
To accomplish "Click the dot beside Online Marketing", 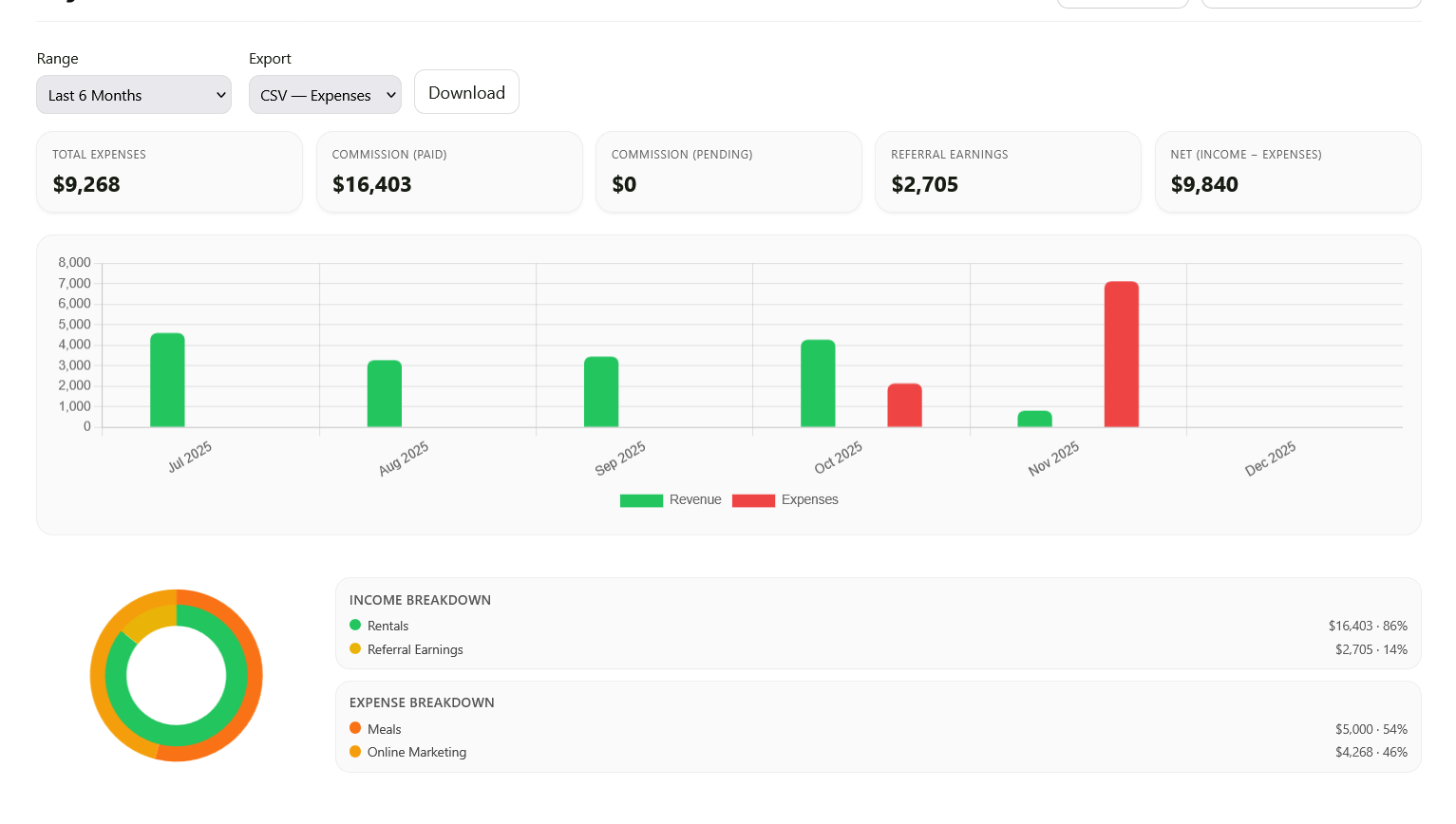I will 354,752.
